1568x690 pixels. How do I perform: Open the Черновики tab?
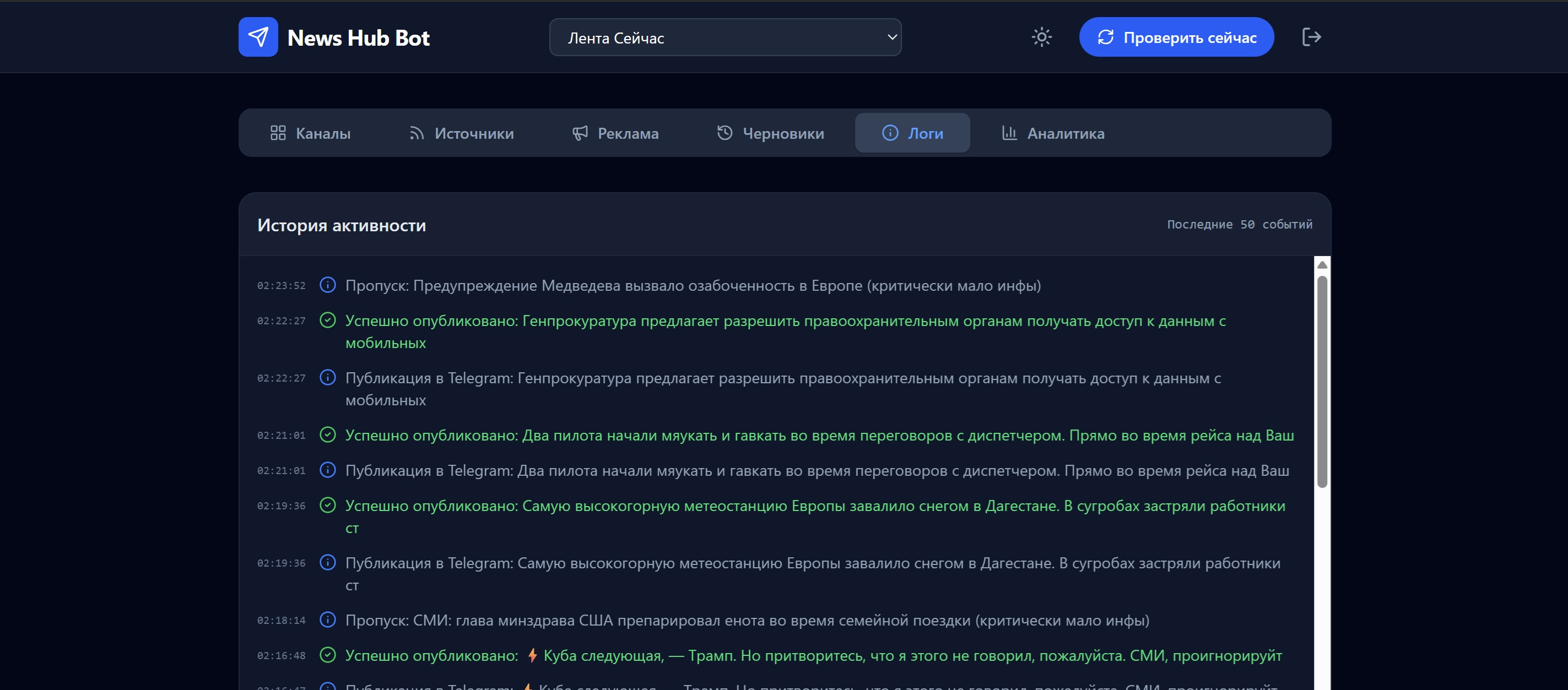pyautogui.click(x=771, y=133)
